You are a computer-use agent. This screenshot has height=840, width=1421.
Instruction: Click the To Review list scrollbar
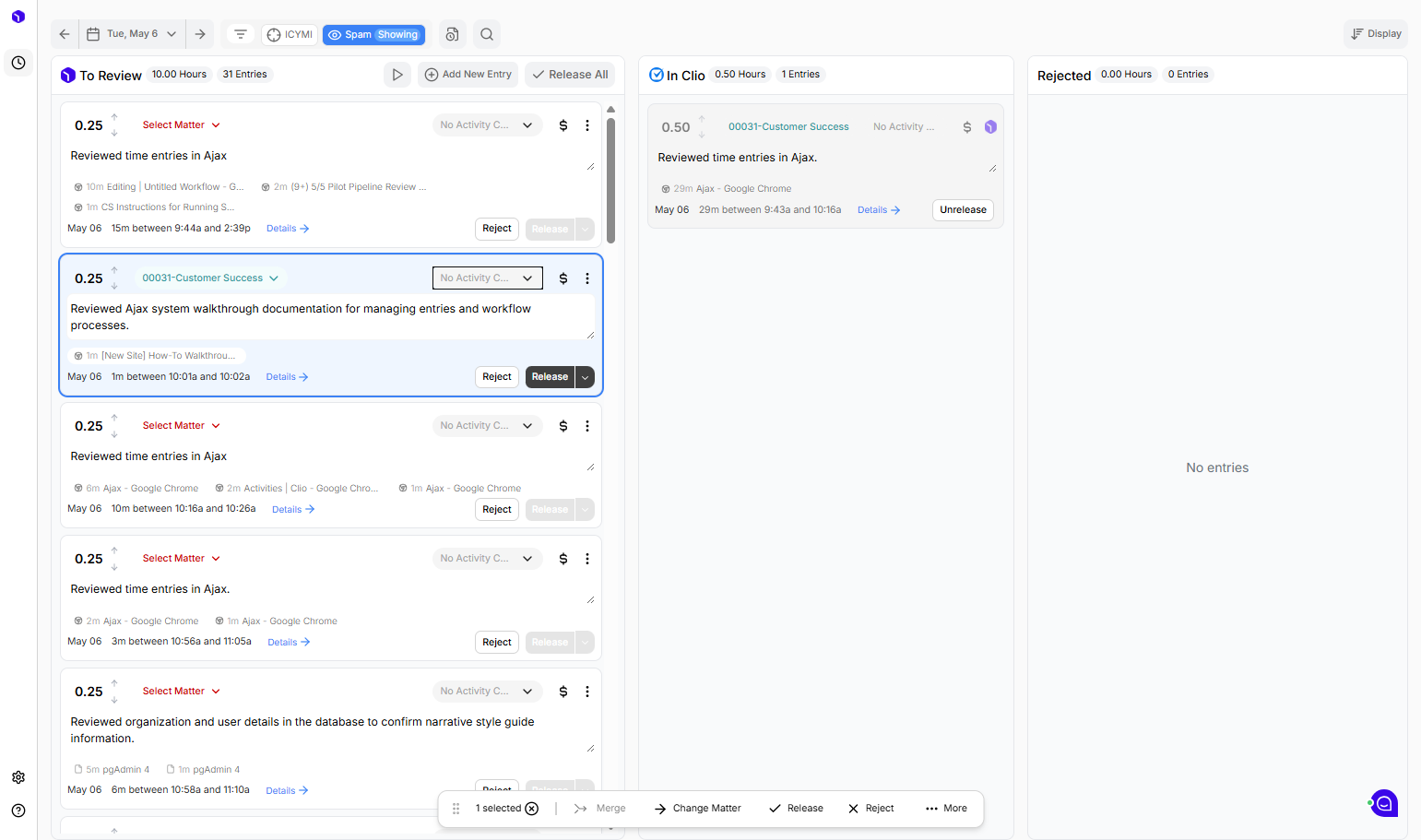(x=610, y=181)
